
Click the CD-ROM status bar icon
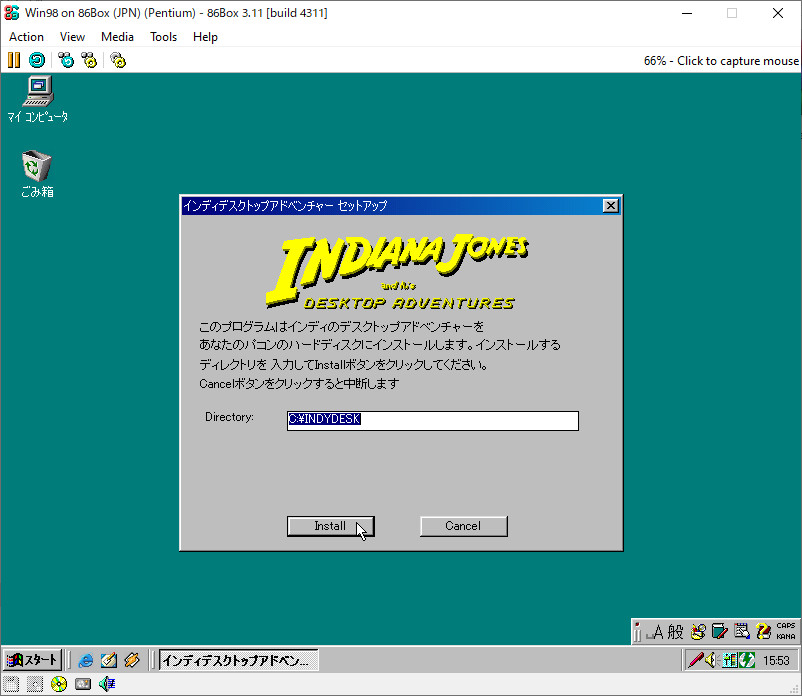(59, 684)
